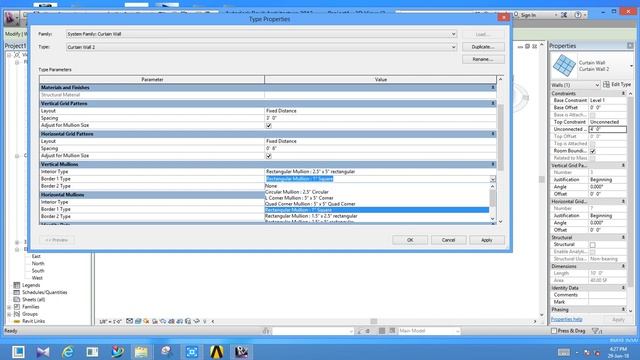The image size is (640, 360).
Task: Open the South elevation in Project Browser
Action: (38, 271)
